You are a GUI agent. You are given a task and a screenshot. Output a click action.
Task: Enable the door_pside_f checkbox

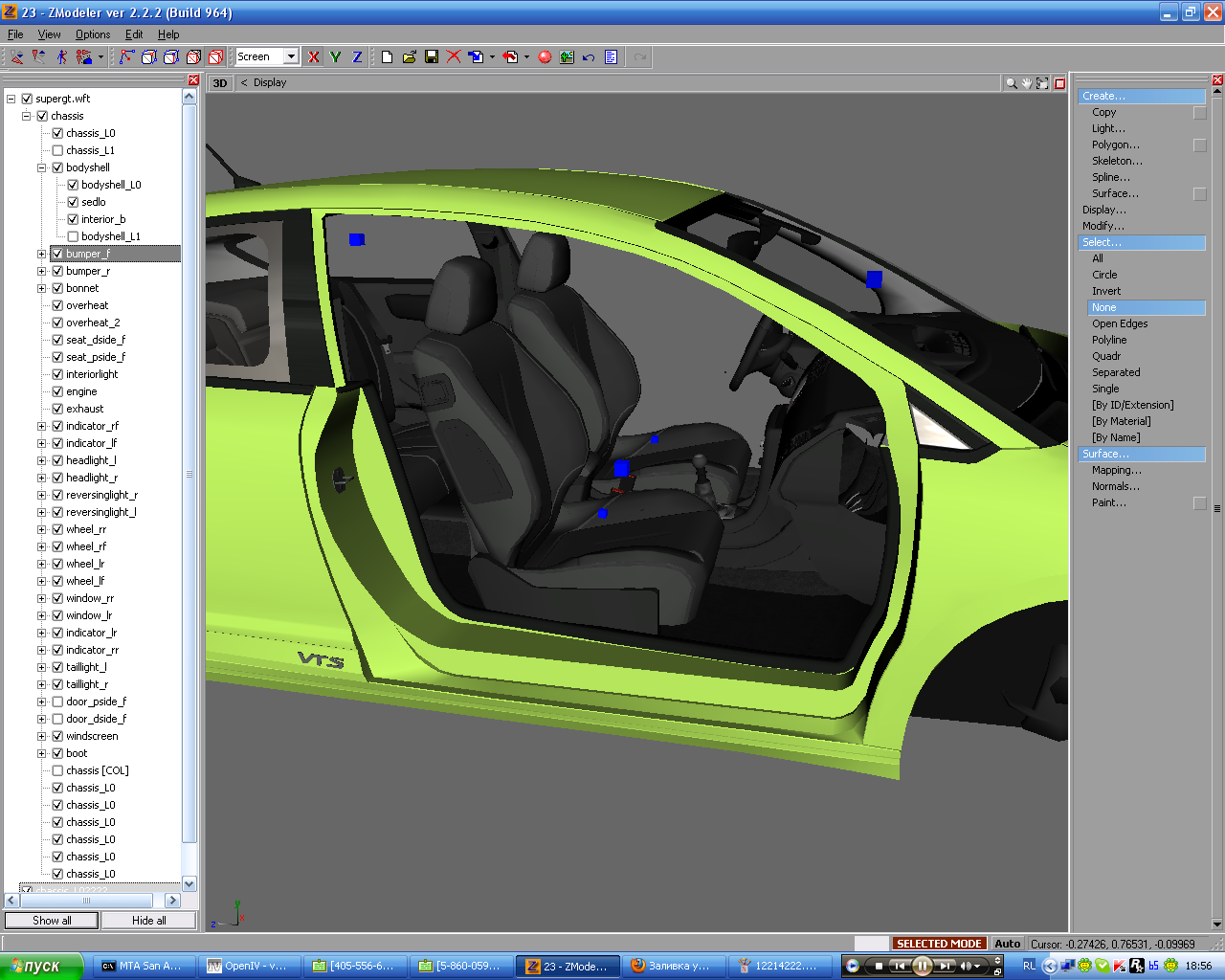(x=57, y=702)
